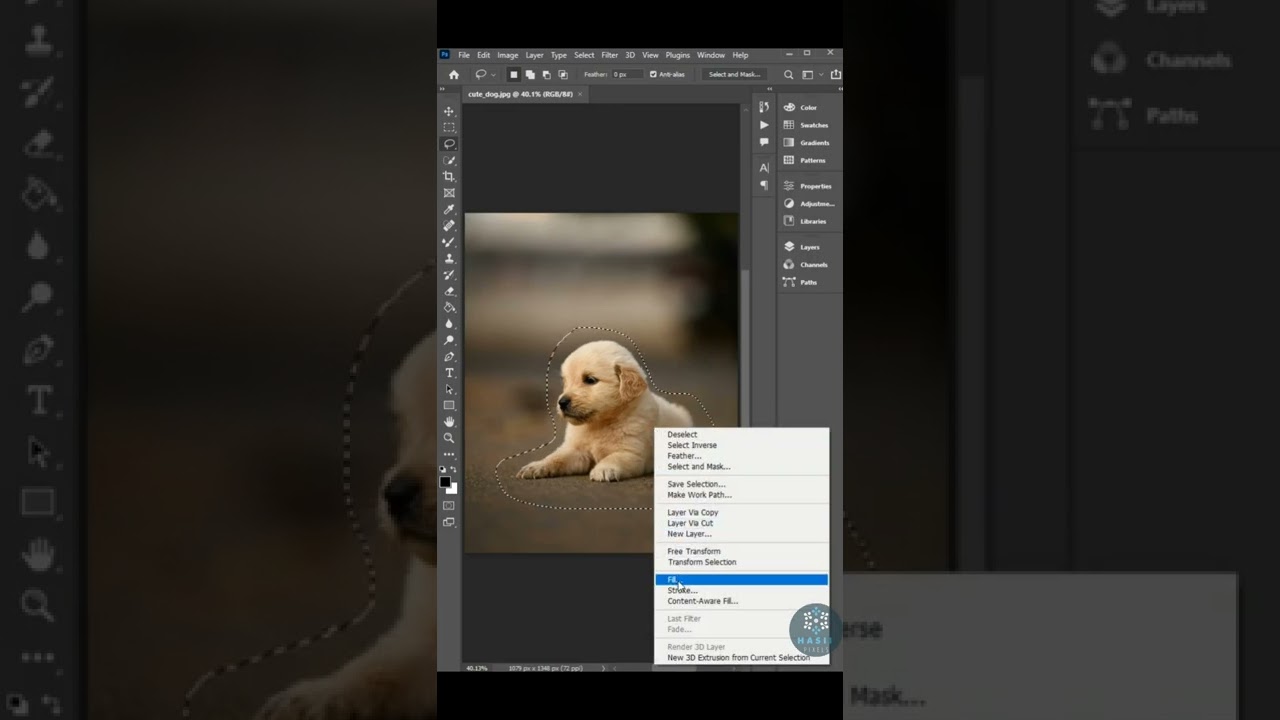1280x720 pixels.
Task: Open the Actions panel play icon
Action: 764,125
